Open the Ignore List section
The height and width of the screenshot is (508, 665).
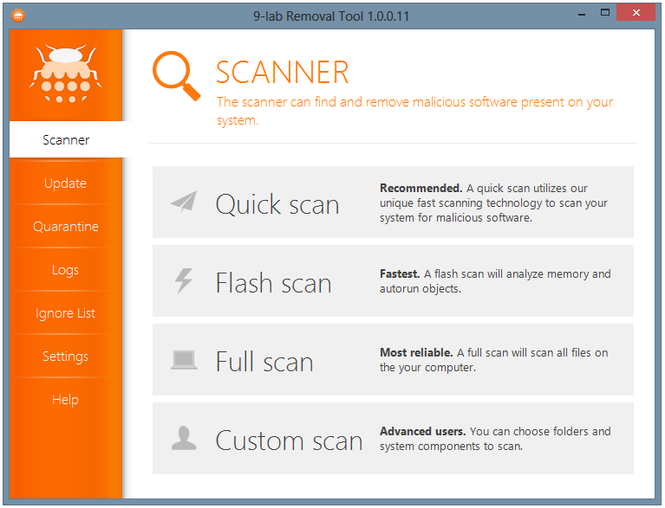click(66, 313)
